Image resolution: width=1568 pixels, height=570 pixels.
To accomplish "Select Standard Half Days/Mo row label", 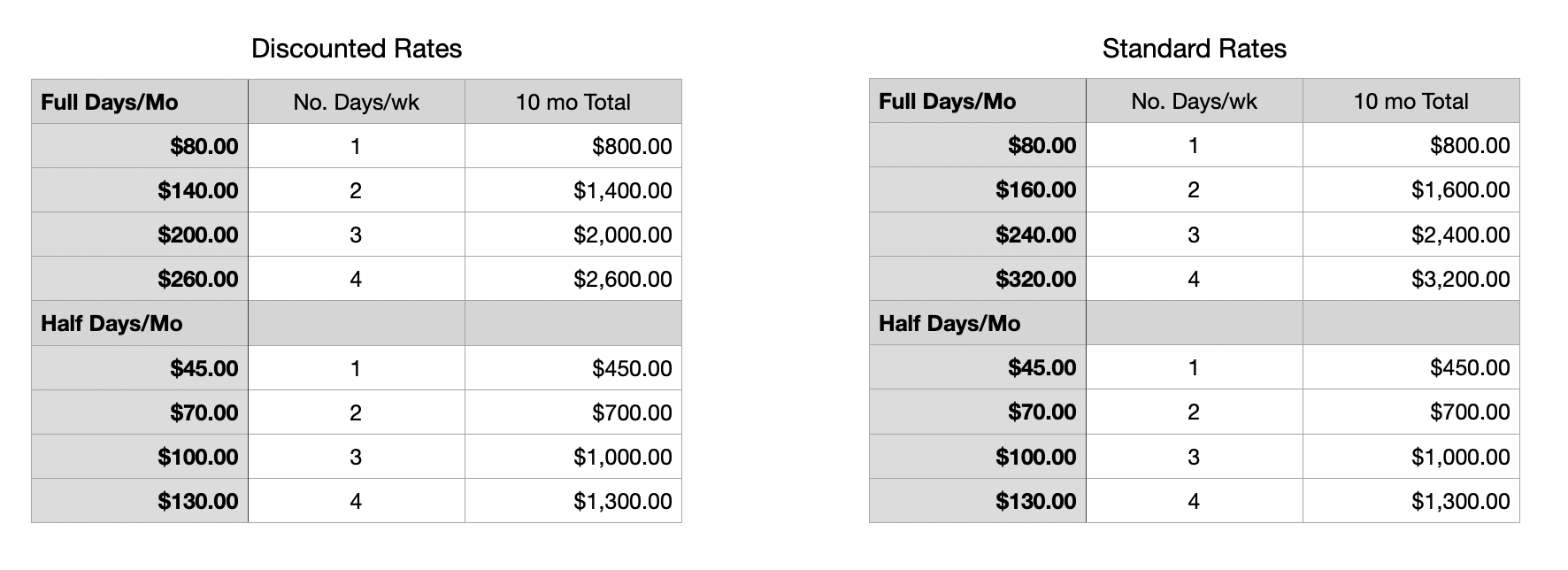I will tap(977, 324).
